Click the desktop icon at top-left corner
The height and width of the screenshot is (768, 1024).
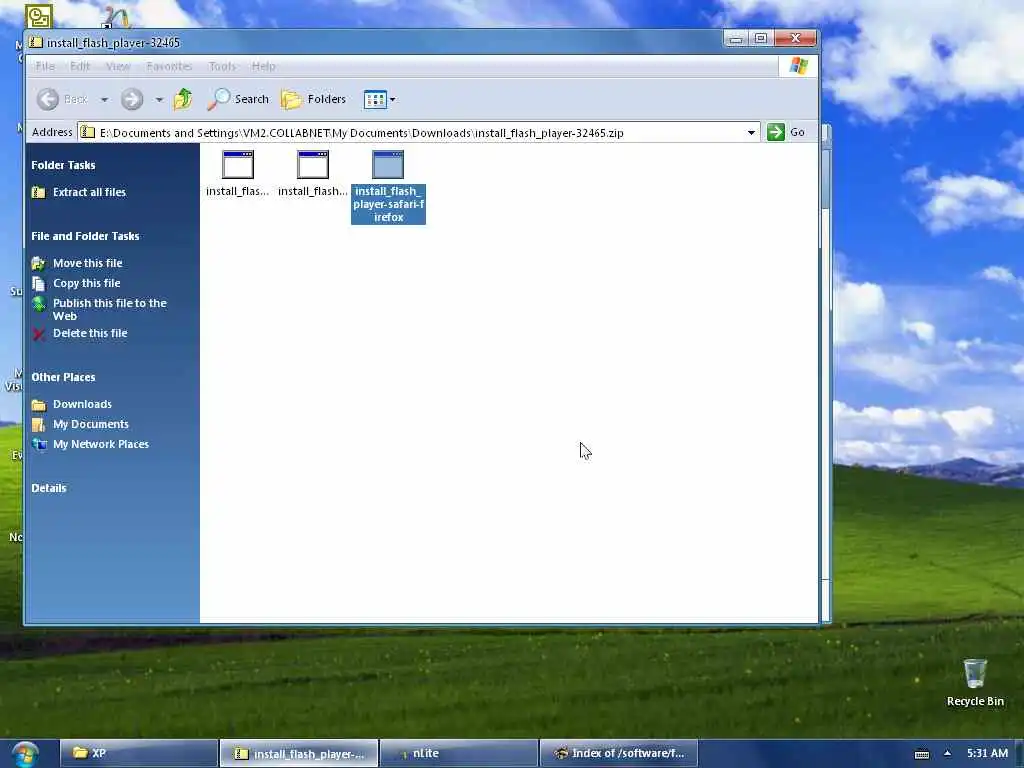[x=39, y=16]
